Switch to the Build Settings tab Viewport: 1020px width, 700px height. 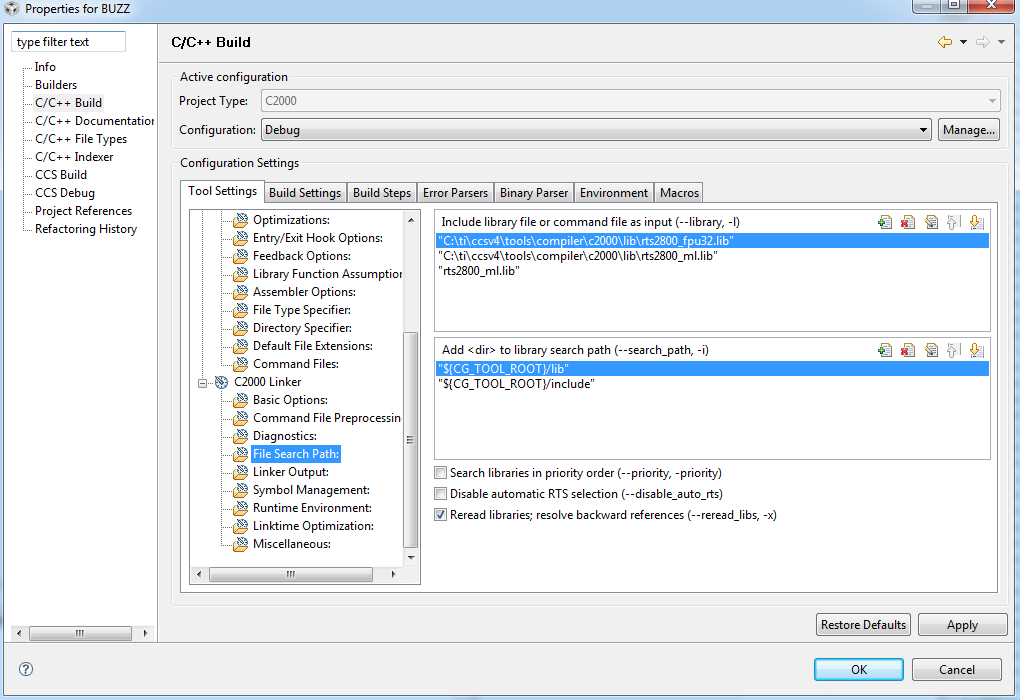click(305, 193)
